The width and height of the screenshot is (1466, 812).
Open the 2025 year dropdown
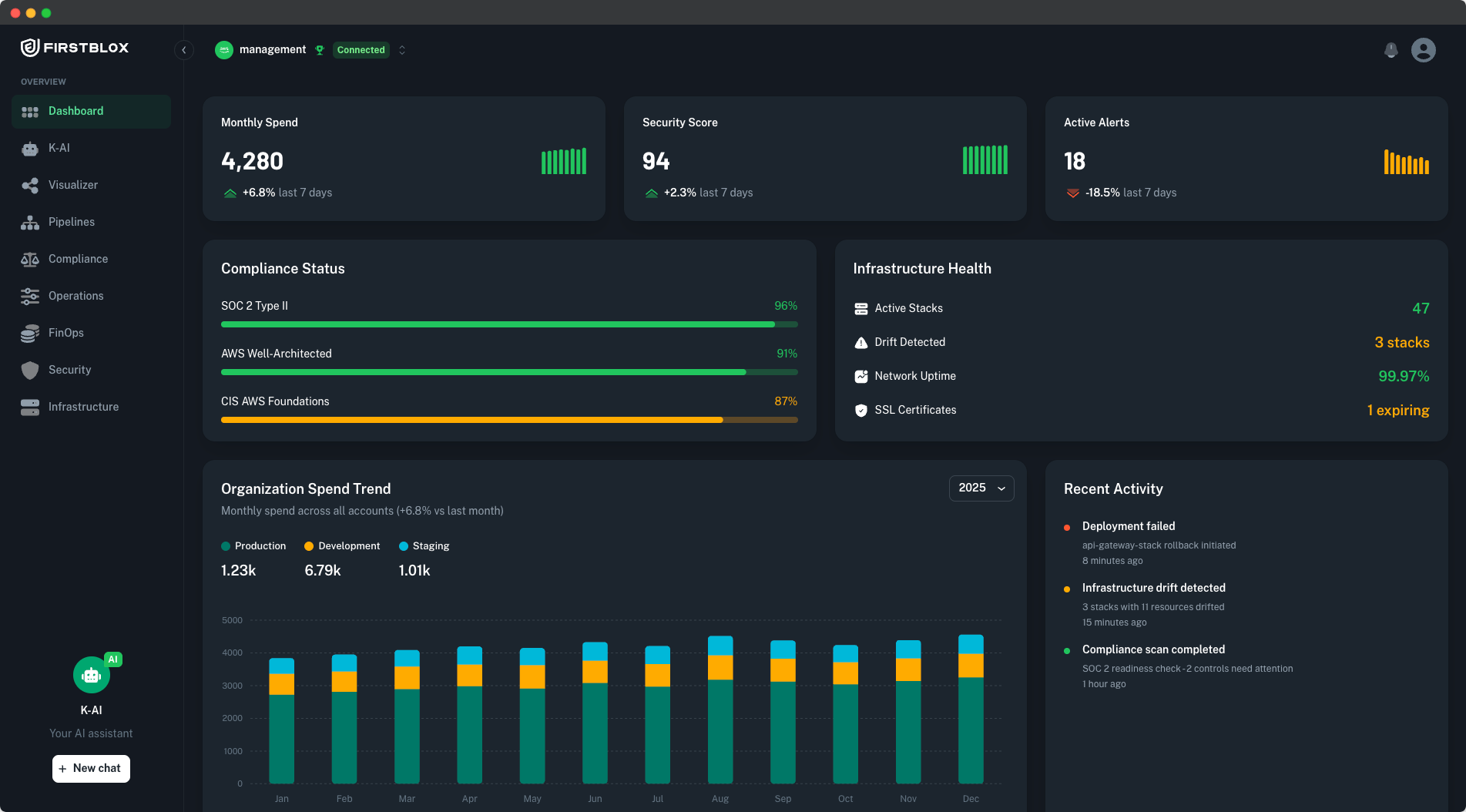coord(981,488)
